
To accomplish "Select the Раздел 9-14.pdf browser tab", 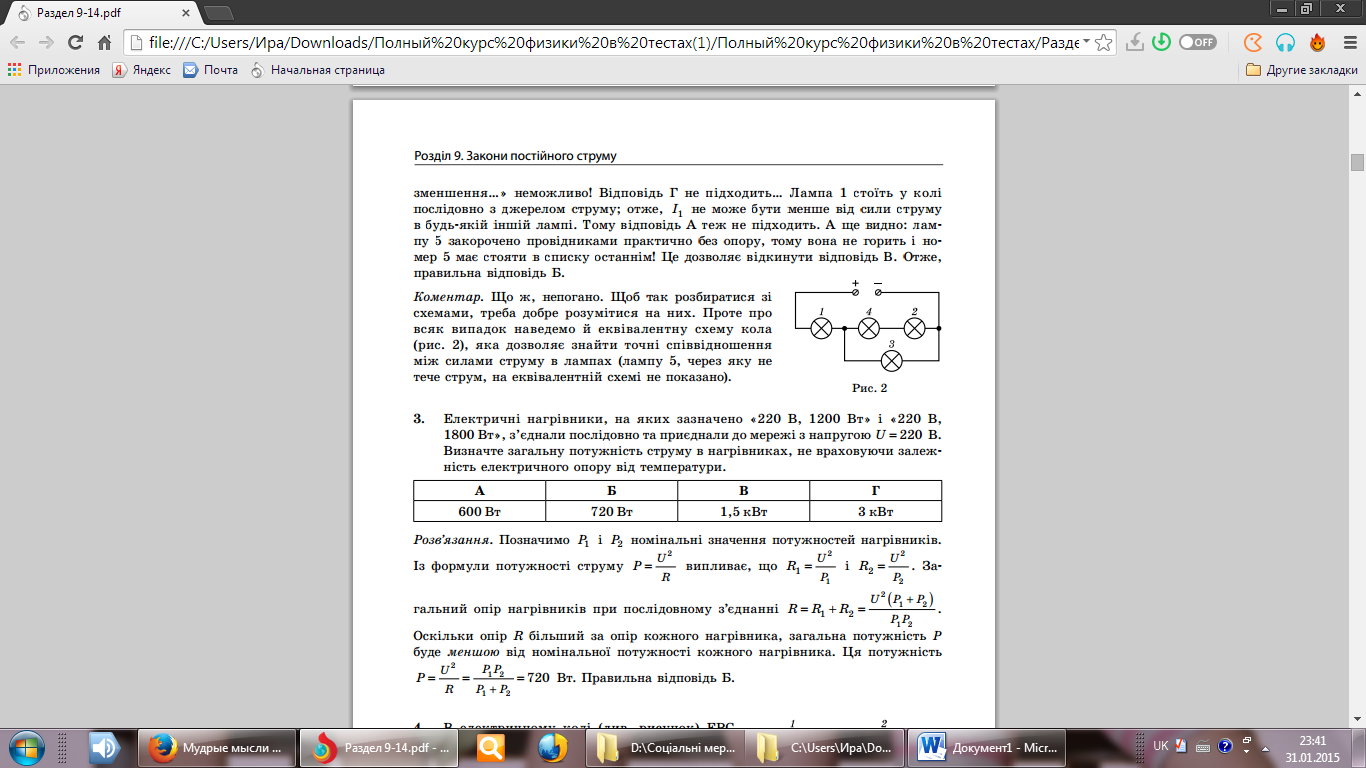I will pos(101,13).
